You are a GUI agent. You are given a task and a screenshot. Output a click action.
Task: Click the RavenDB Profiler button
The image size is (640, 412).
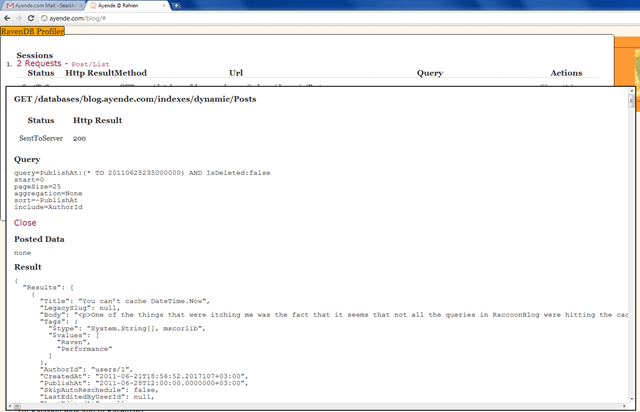tap(32, 31)
